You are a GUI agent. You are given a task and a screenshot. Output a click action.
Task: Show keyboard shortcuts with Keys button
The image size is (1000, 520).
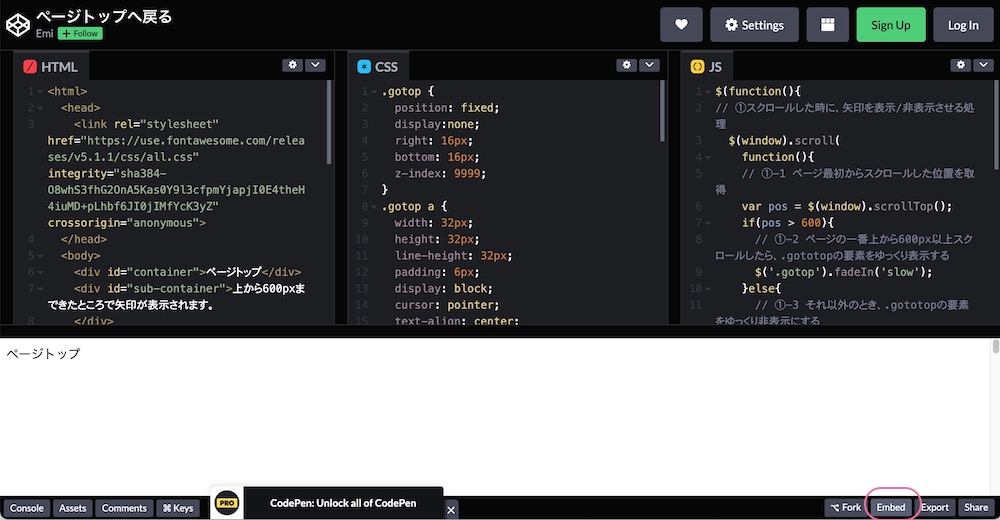click(178, 508)
